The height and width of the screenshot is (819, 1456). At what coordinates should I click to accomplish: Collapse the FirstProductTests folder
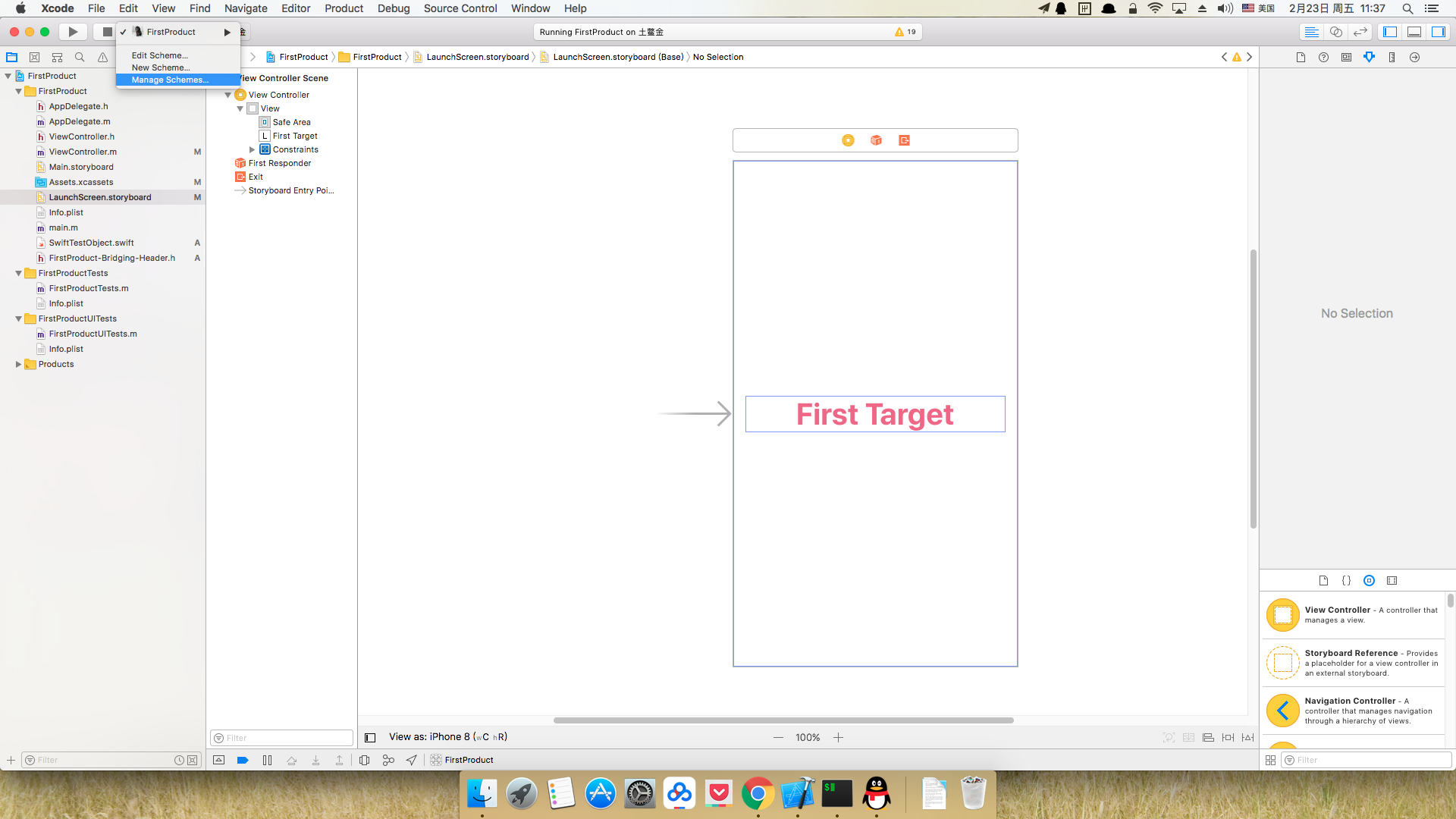click(x=18, y=273)
